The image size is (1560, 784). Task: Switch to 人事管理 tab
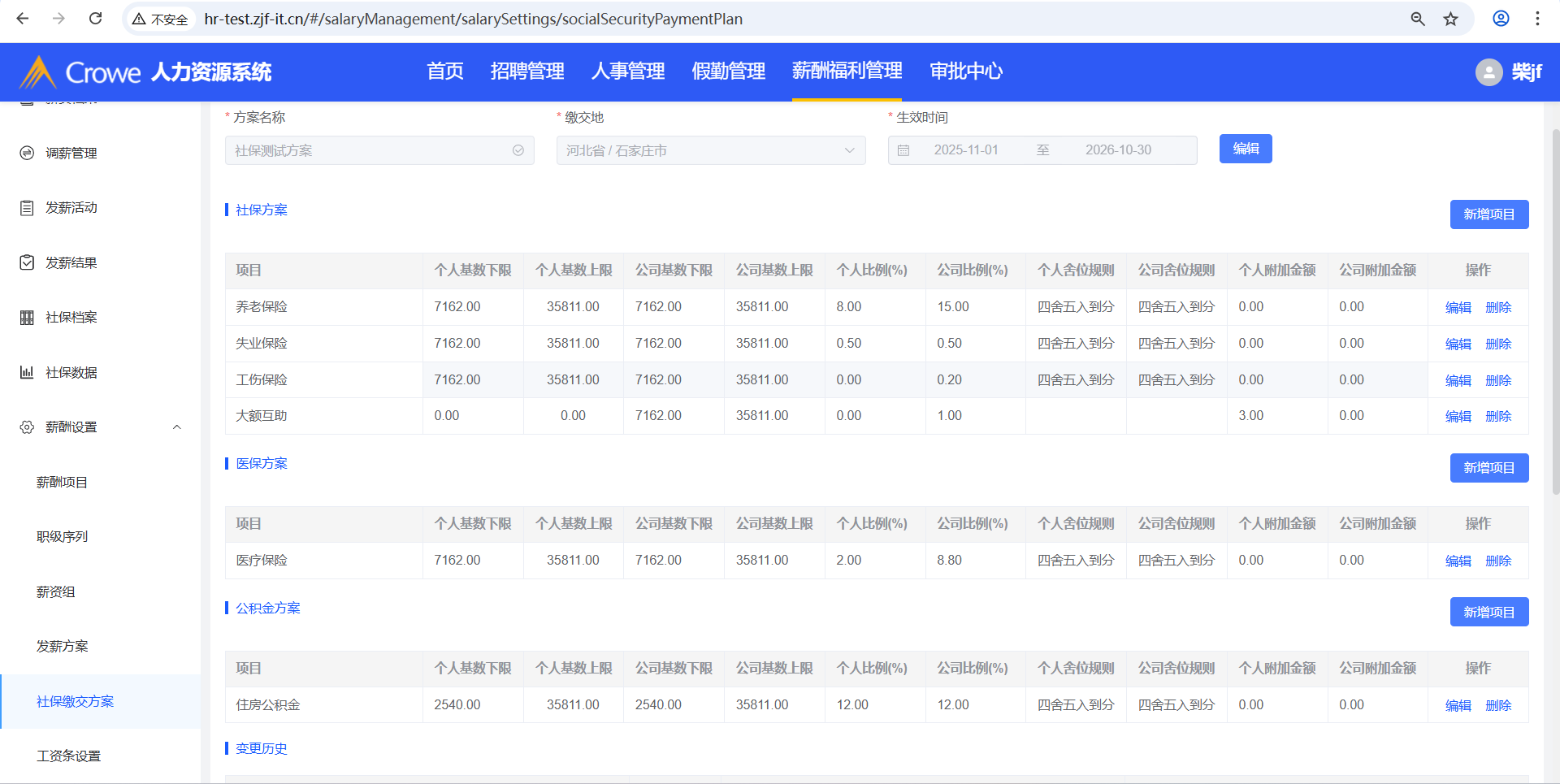coord(627,71)
